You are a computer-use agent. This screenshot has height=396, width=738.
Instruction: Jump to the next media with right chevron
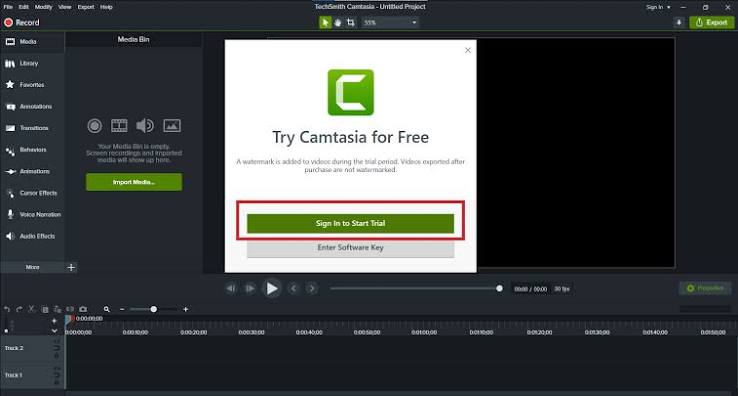click(x=312, y=289)
